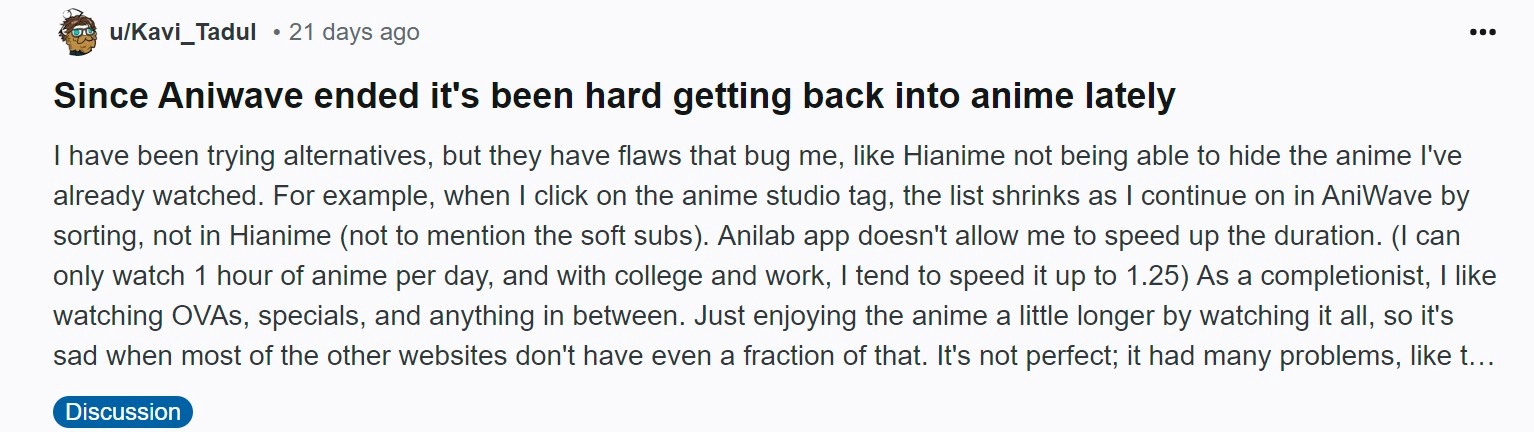Click the "21 days ago" timestamp
1534x432 pixels.
353,33
